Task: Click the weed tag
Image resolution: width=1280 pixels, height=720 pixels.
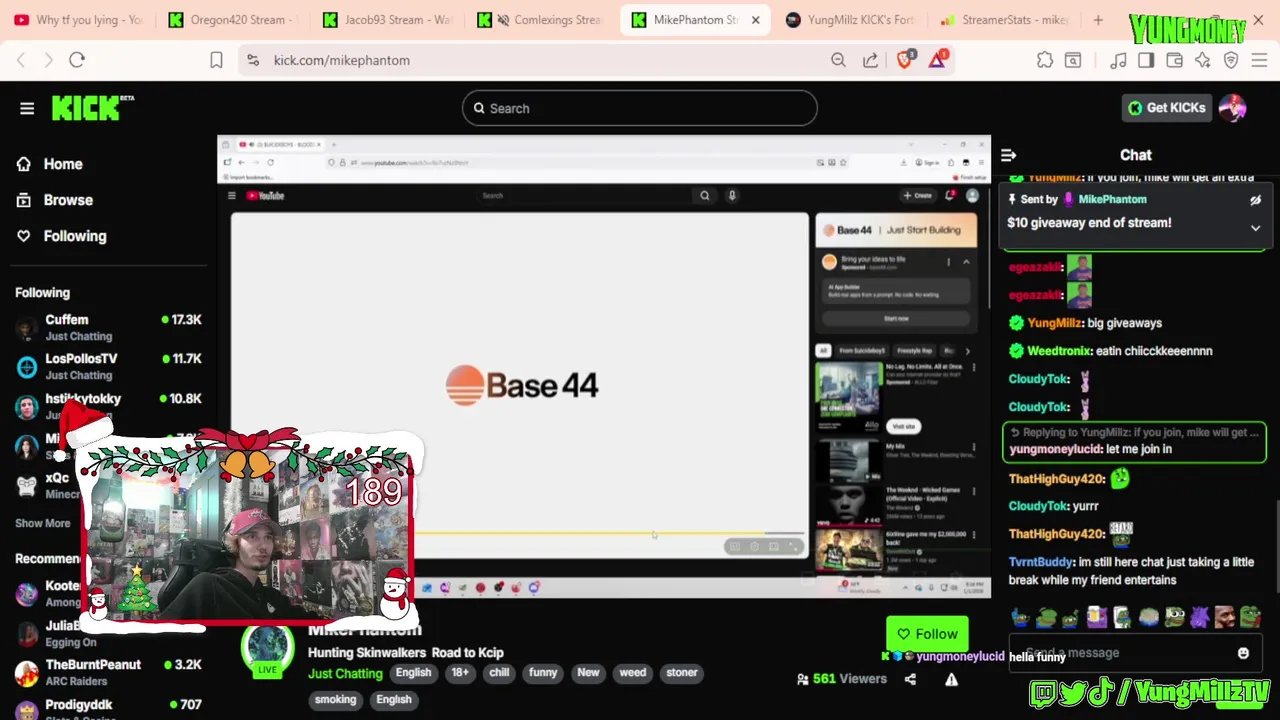Action: [x=633, y=673]
